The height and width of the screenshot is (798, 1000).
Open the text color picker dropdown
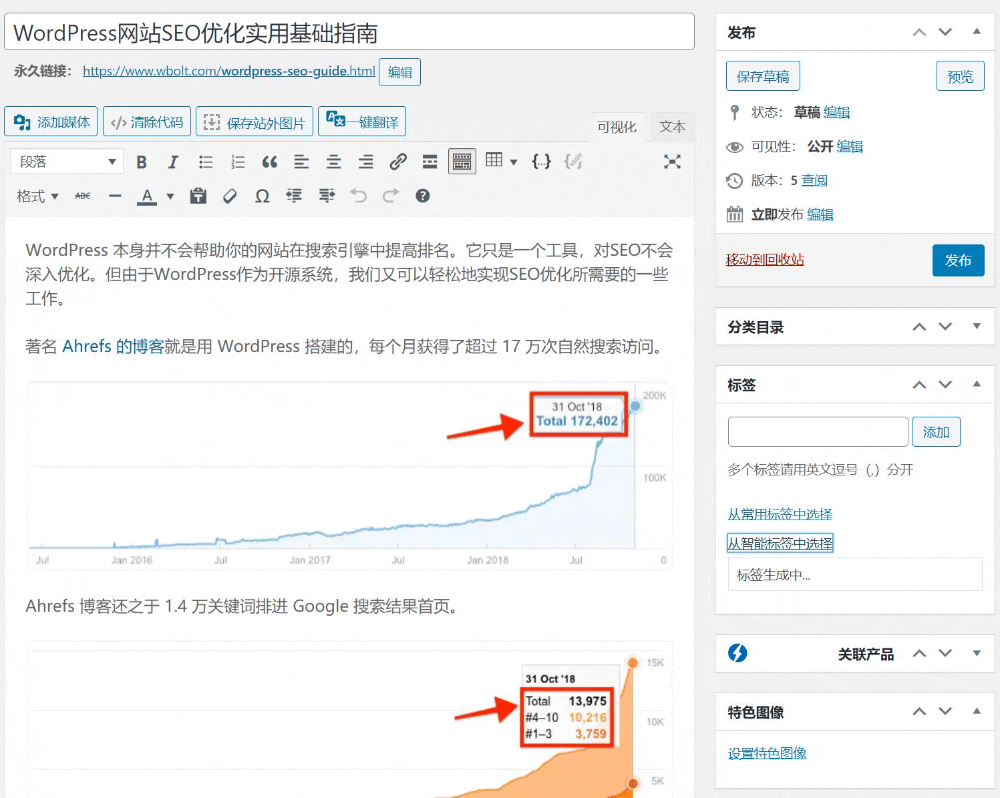[x=170, y=196]
